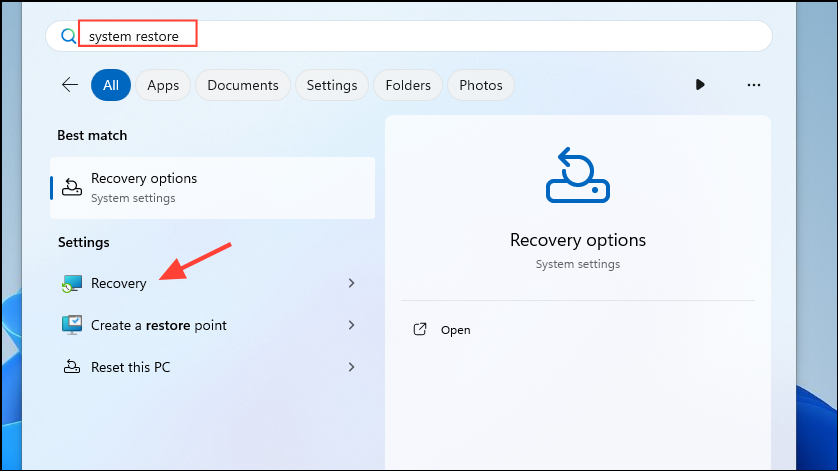This screenshot has height=471, width=838.
Task: Expand the Reset this PC chevron
Action: [x=352, y=367]
